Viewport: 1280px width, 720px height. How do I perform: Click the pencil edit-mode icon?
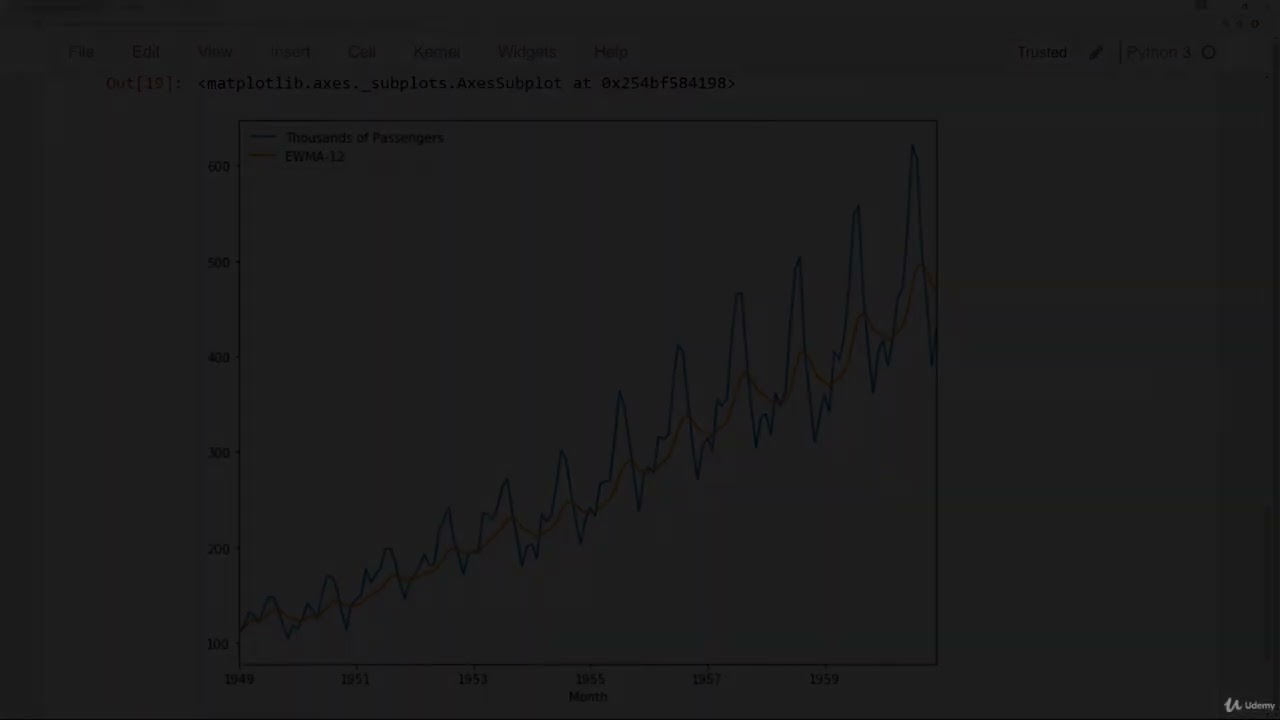click(1096, 52)
